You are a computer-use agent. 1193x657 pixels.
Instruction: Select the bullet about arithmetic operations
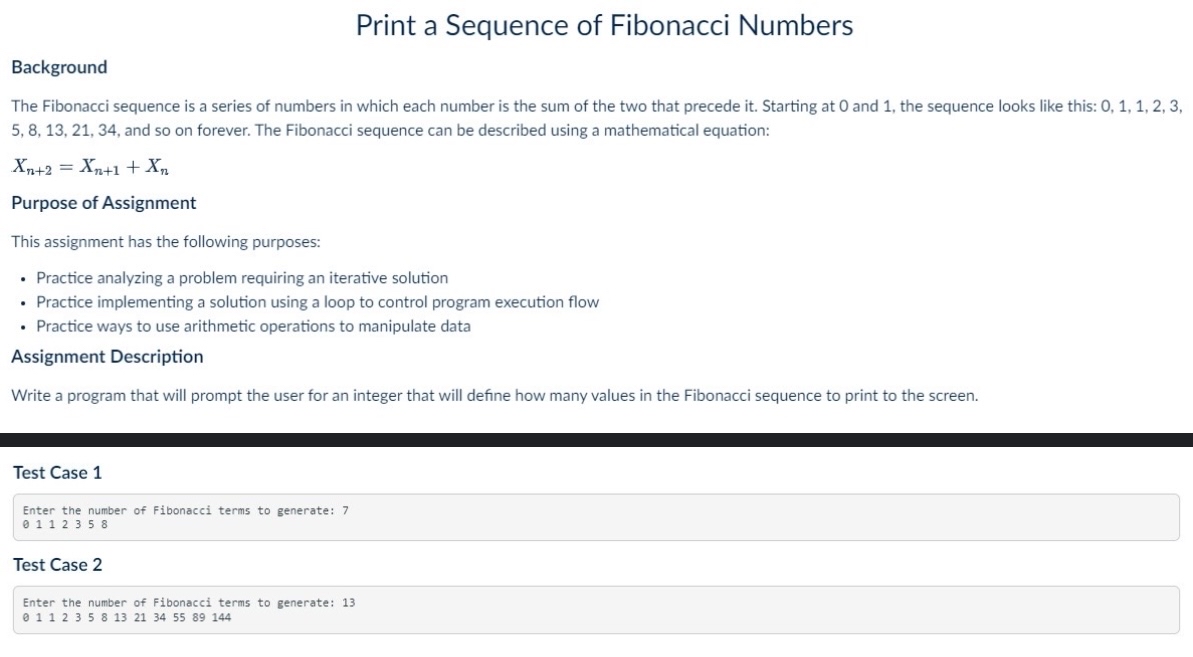click(x=253, y=326)
